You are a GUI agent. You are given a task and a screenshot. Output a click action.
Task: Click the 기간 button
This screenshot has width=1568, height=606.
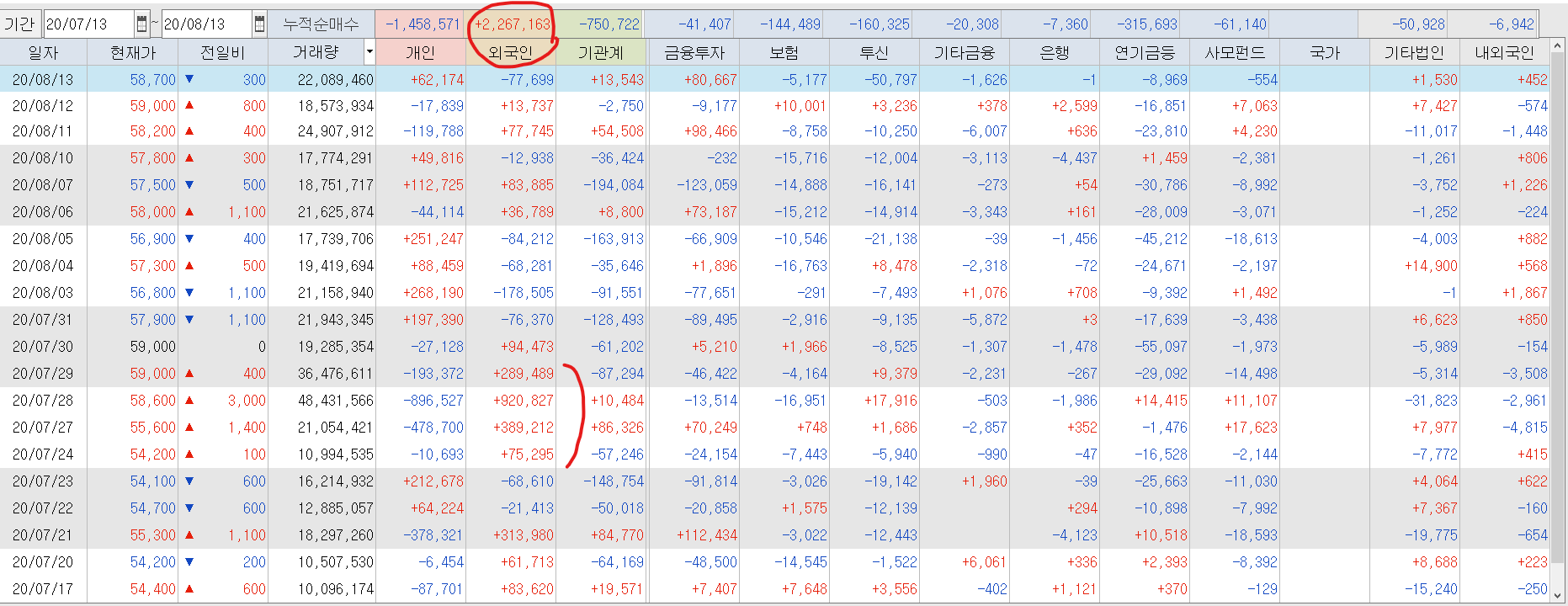point(20,24)
